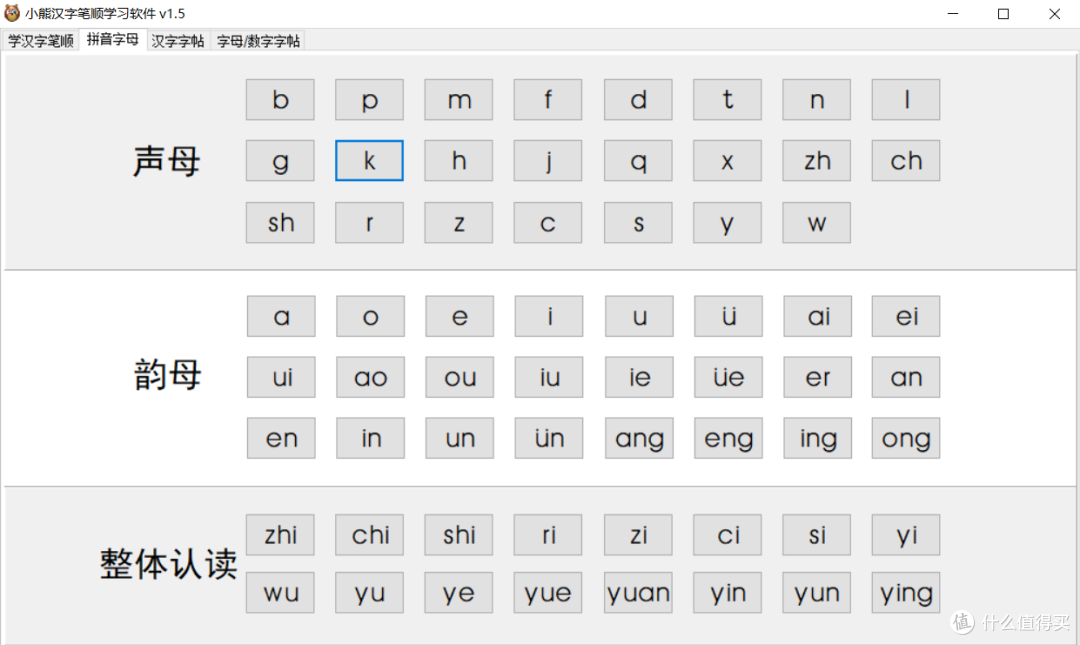This screenshot has height=645, width=1080.
Task: Click the final 'ang' button
Action: [x=639, y=438]
